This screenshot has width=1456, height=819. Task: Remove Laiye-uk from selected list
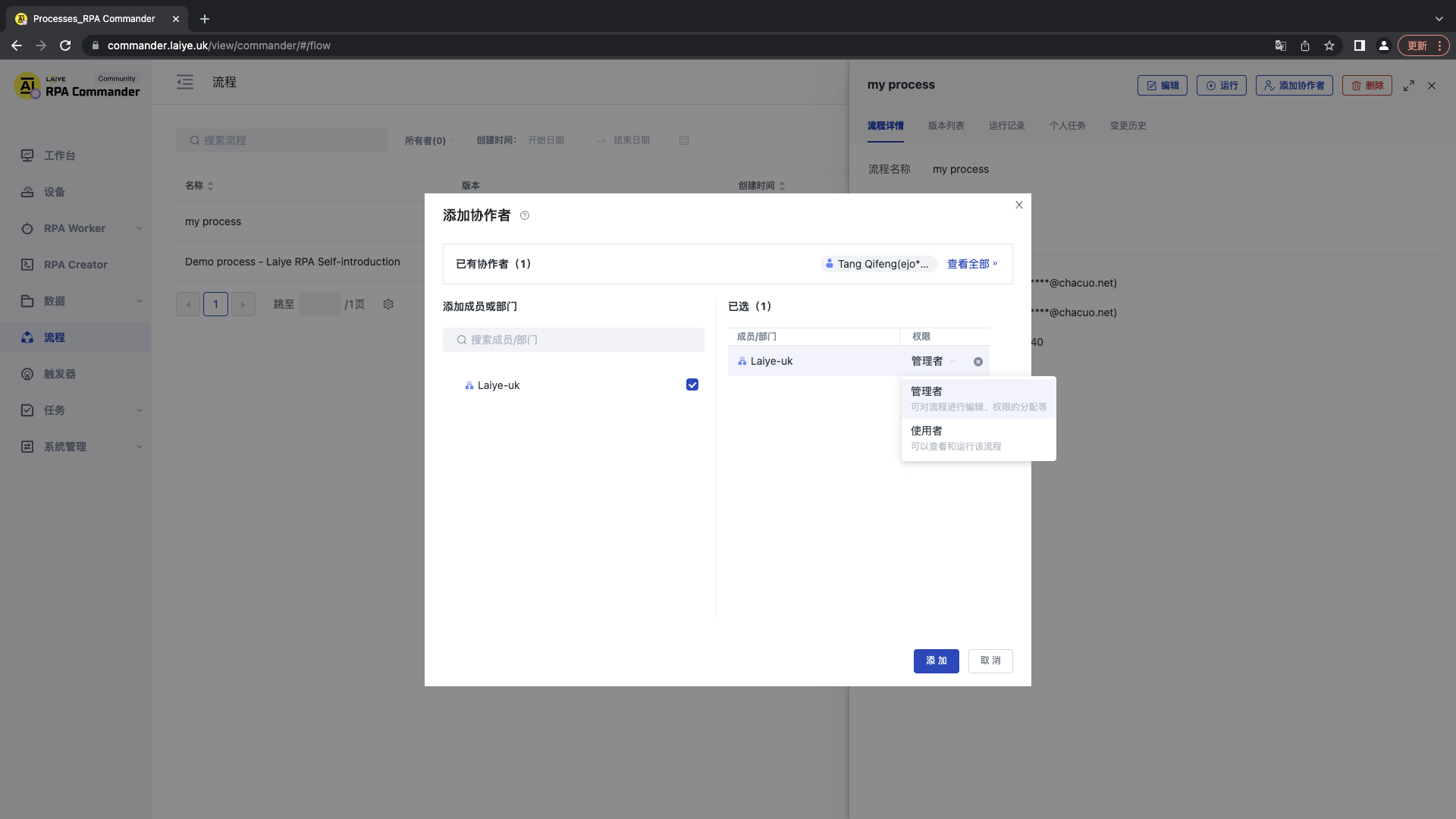(x=978, y=362)
